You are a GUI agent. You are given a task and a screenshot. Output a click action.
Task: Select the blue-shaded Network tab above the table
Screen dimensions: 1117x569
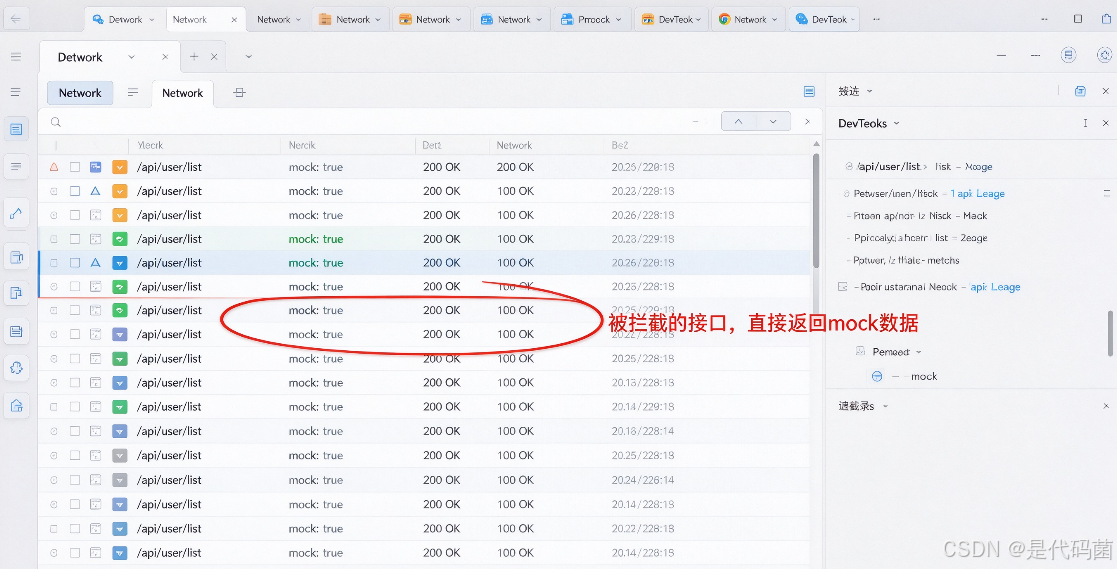[80, 93]
